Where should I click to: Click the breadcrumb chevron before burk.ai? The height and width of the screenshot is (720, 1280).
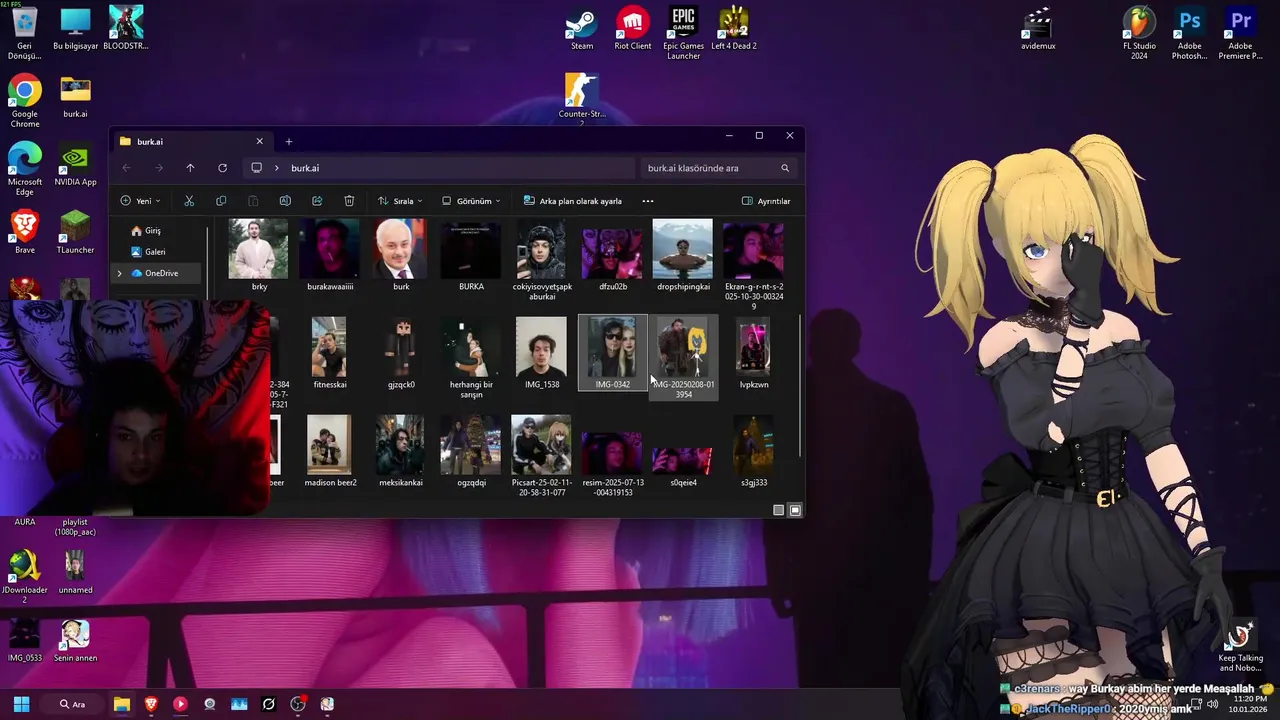(276, 168)
